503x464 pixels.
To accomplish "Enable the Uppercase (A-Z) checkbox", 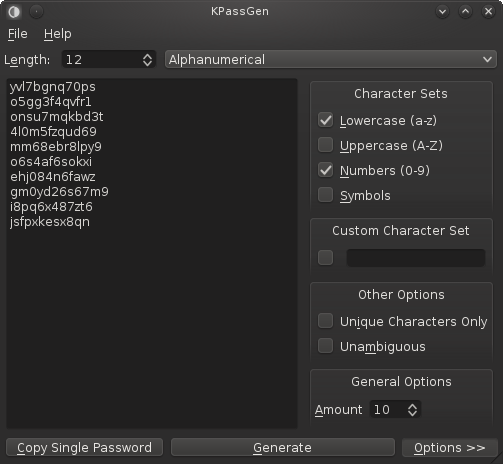I will tap(325, 145).
